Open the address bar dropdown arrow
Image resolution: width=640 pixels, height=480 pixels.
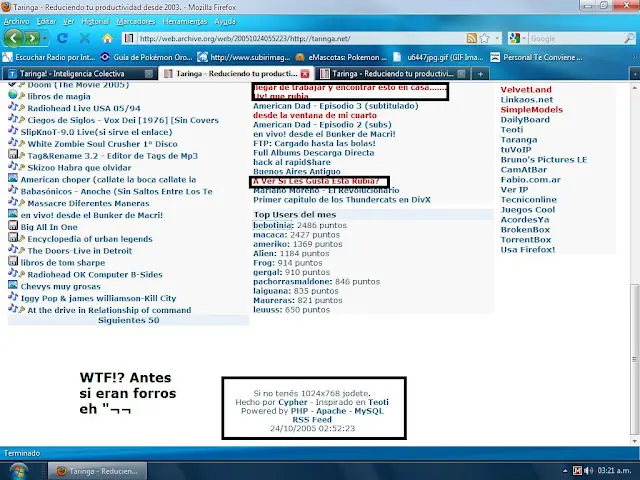pyautogui.click(x=497, y=38)
